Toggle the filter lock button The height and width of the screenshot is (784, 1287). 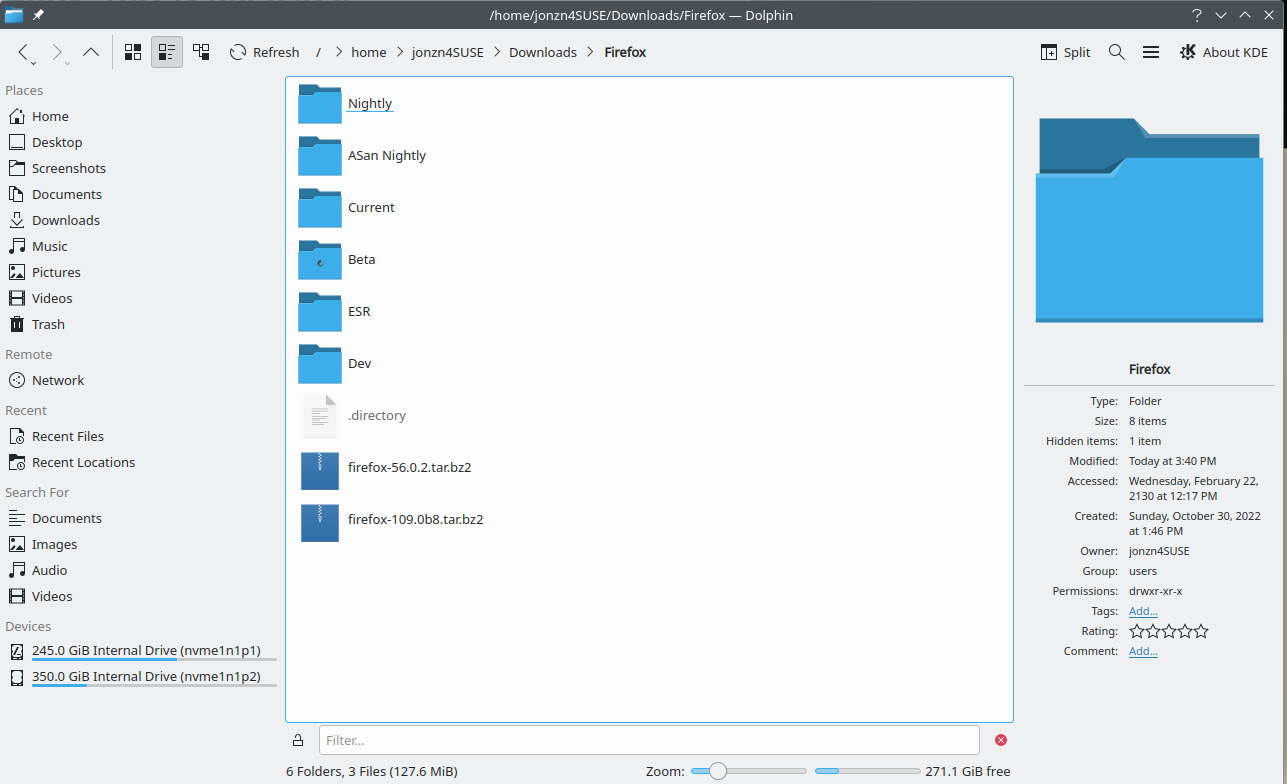click(298, 740)
